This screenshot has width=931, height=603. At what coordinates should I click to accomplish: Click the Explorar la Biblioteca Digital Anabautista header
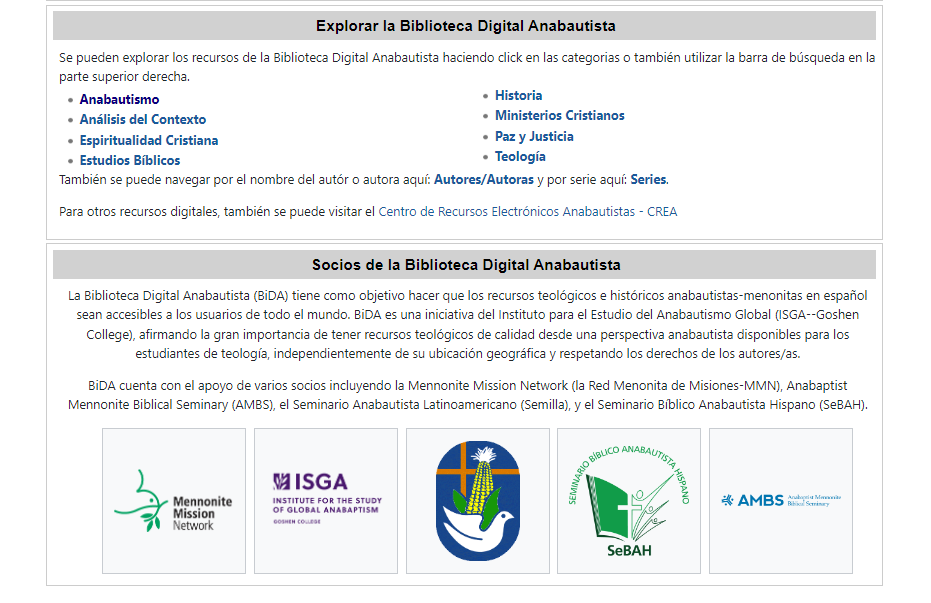(x=465, y=26)
